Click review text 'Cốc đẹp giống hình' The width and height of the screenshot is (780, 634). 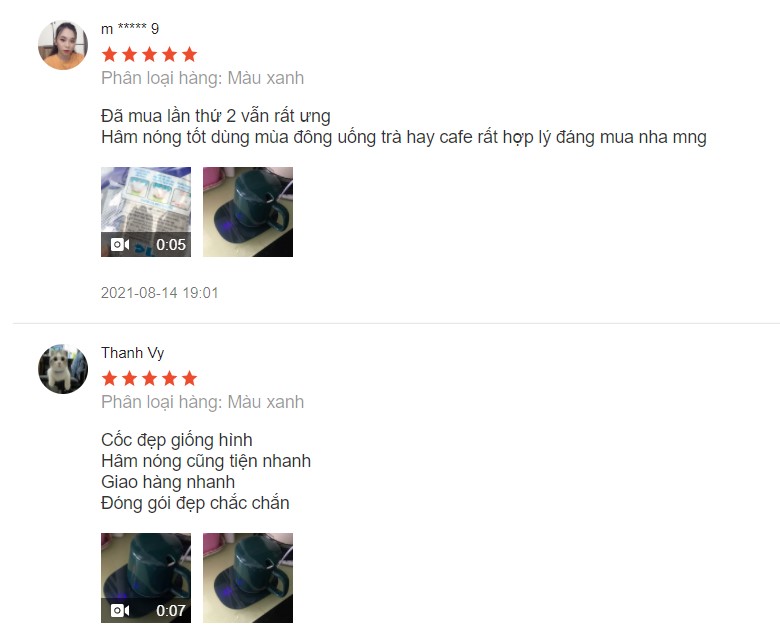177,440
